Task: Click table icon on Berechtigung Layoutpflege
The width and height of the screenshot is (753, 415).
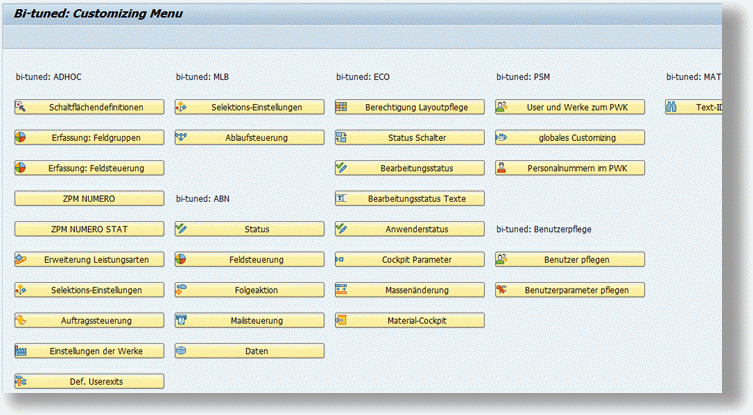Action: [341, 107]
